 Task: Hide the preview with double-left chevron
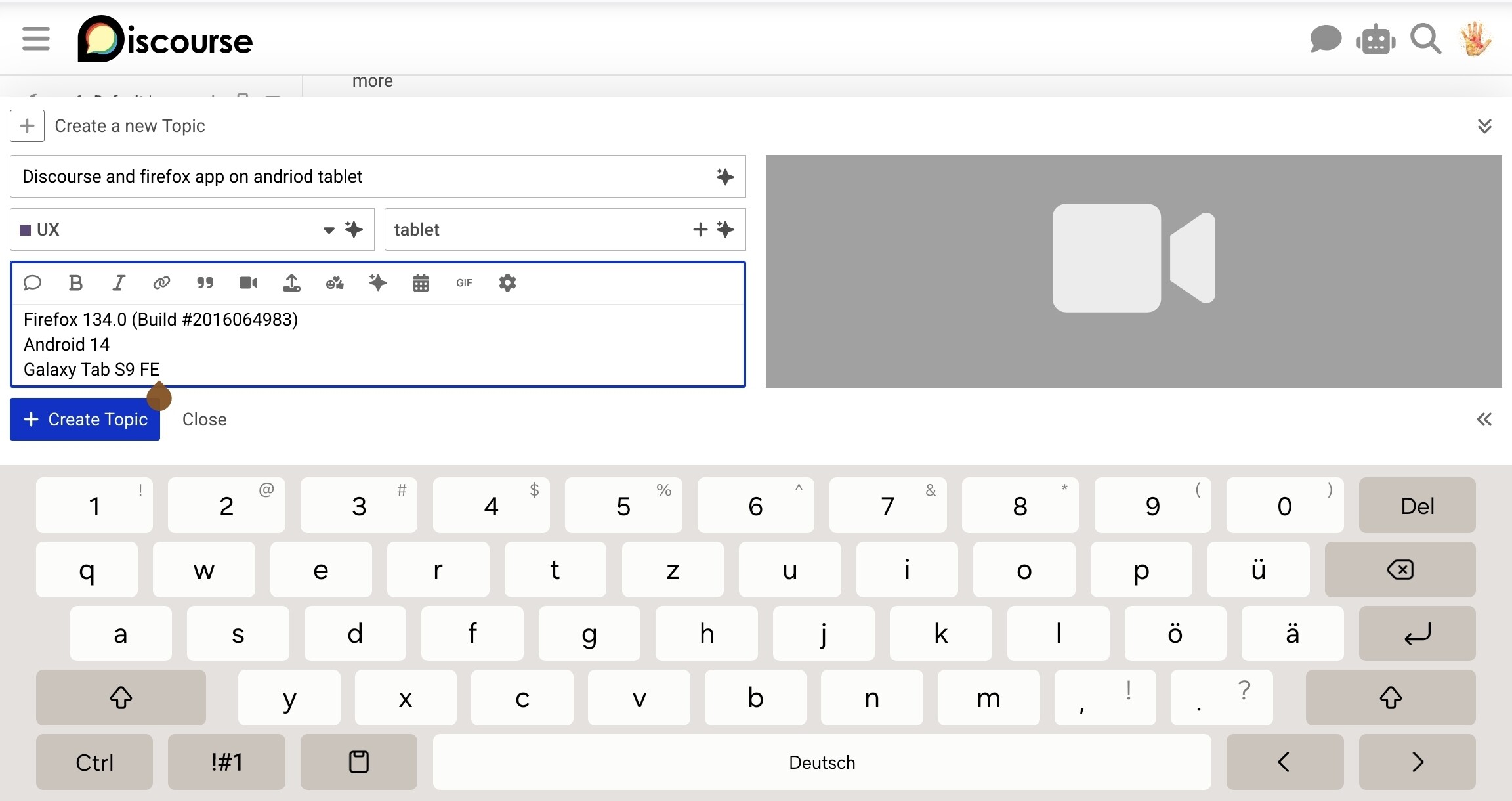pos(1484,420)
